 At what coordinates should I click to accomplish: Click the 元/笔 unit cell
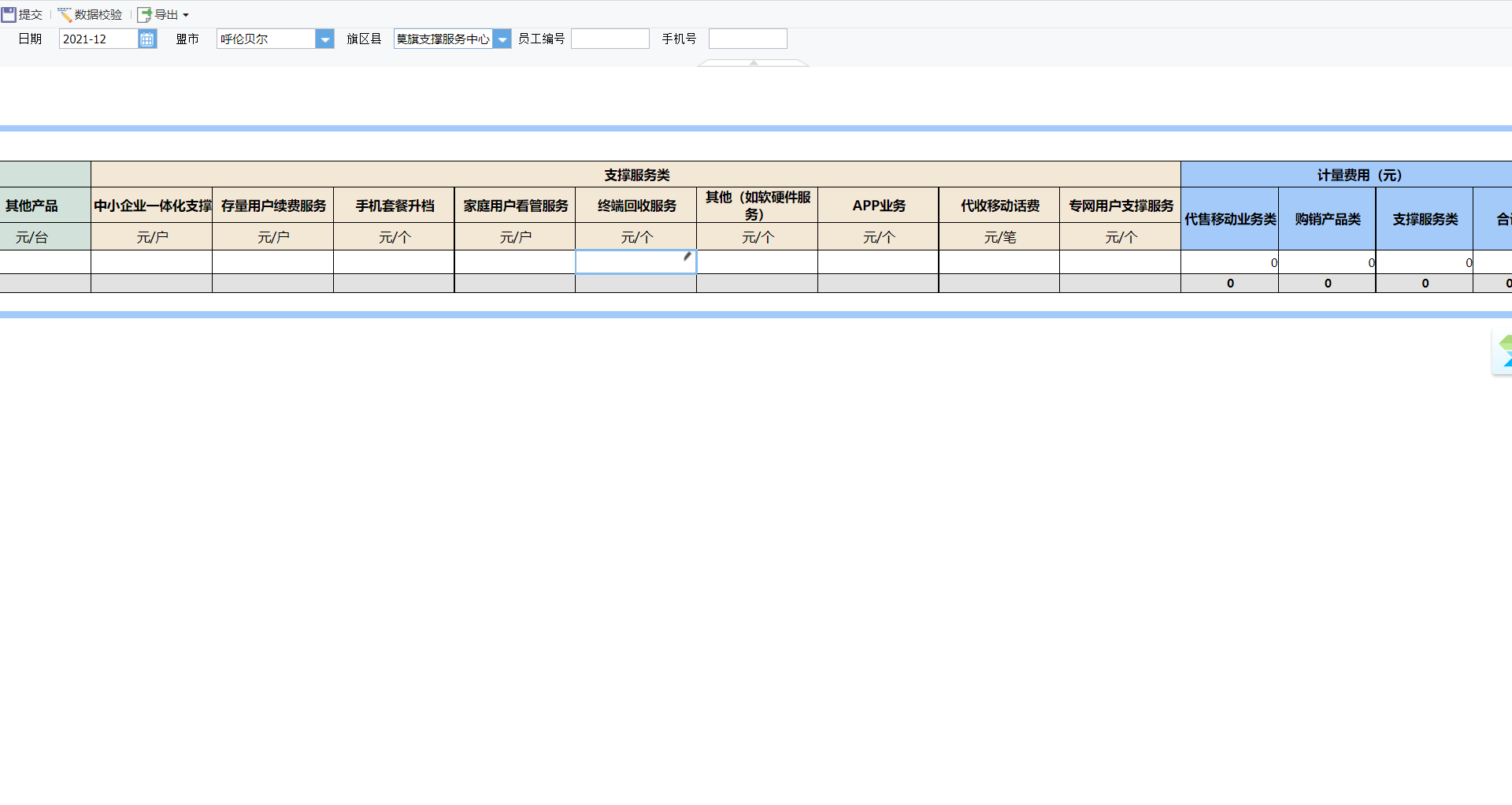(1000, 237)
